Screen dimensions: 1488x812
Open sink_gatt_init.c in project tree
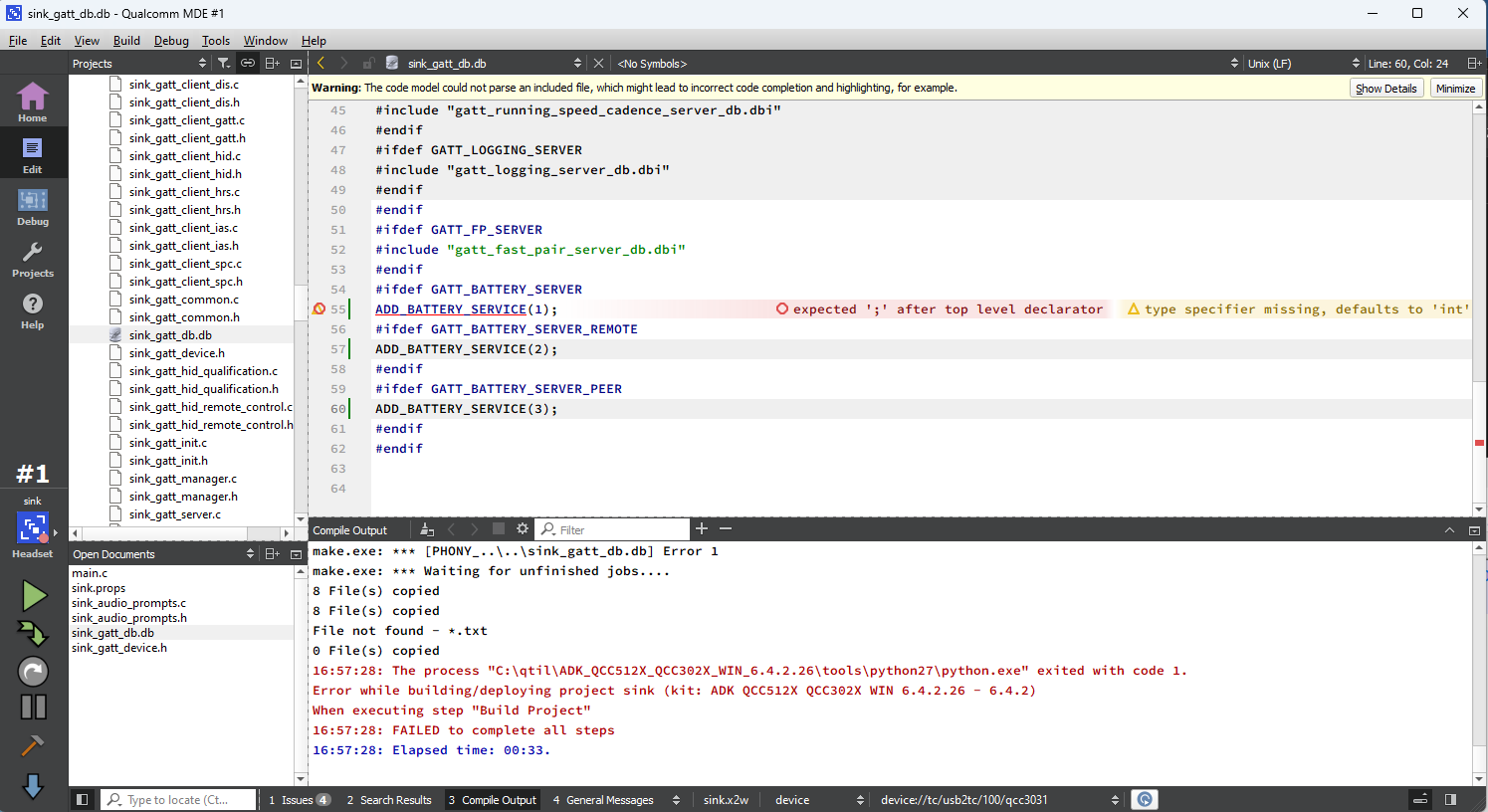(167, 443)
